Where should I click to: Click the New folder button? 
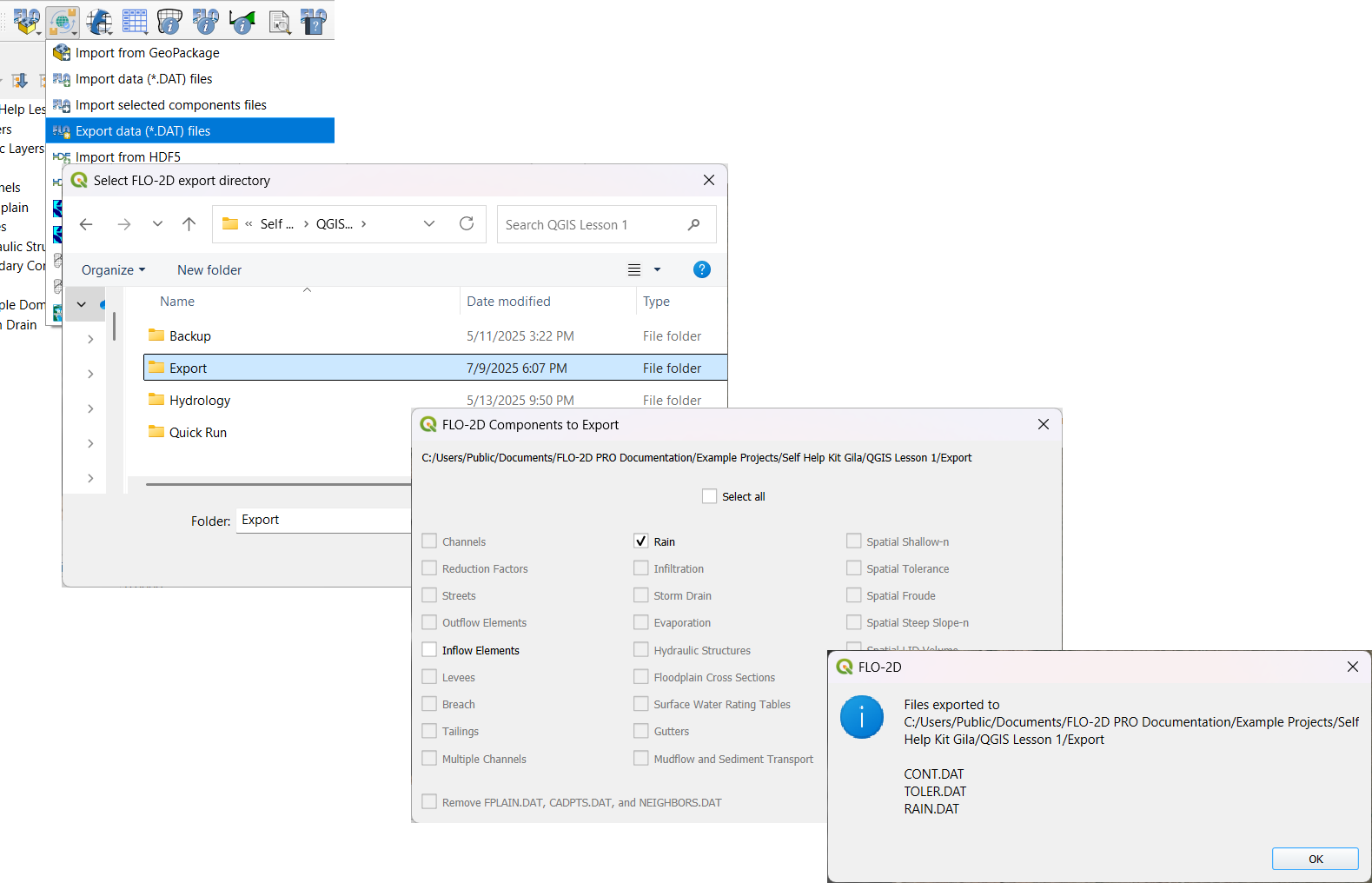tap(209, 270)
